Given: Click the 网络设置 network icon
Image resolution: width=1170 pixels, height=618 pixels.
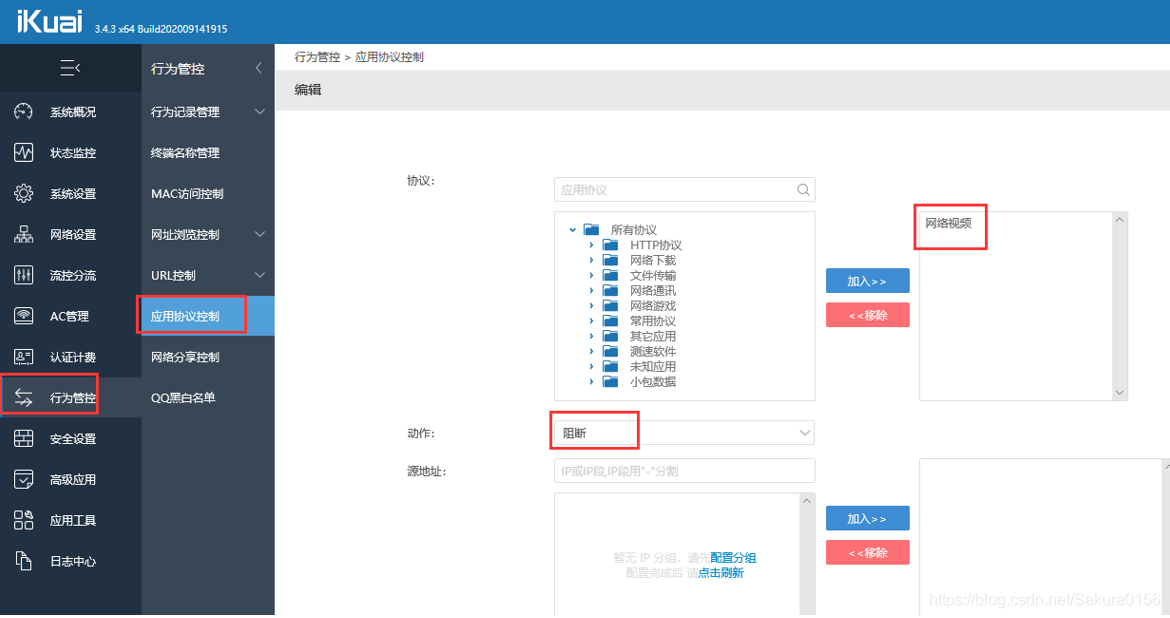Looking at the screenshot, I should point(23,234).
